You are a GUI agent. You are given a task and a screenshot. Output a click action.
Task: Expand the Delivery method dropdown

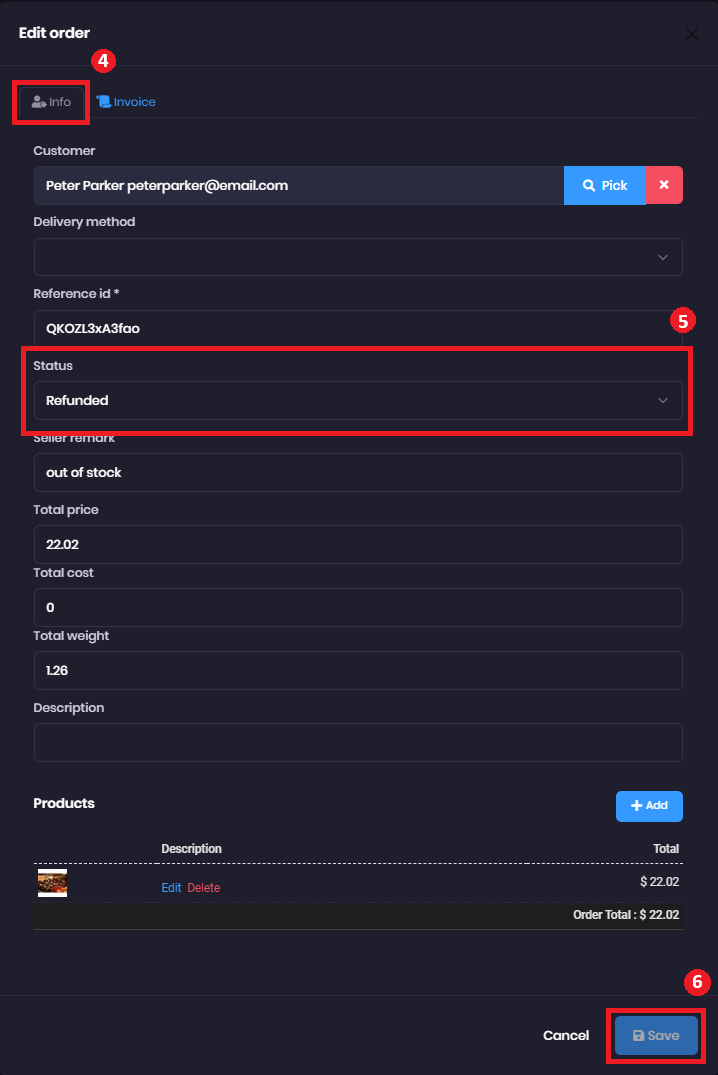[358, 257]
